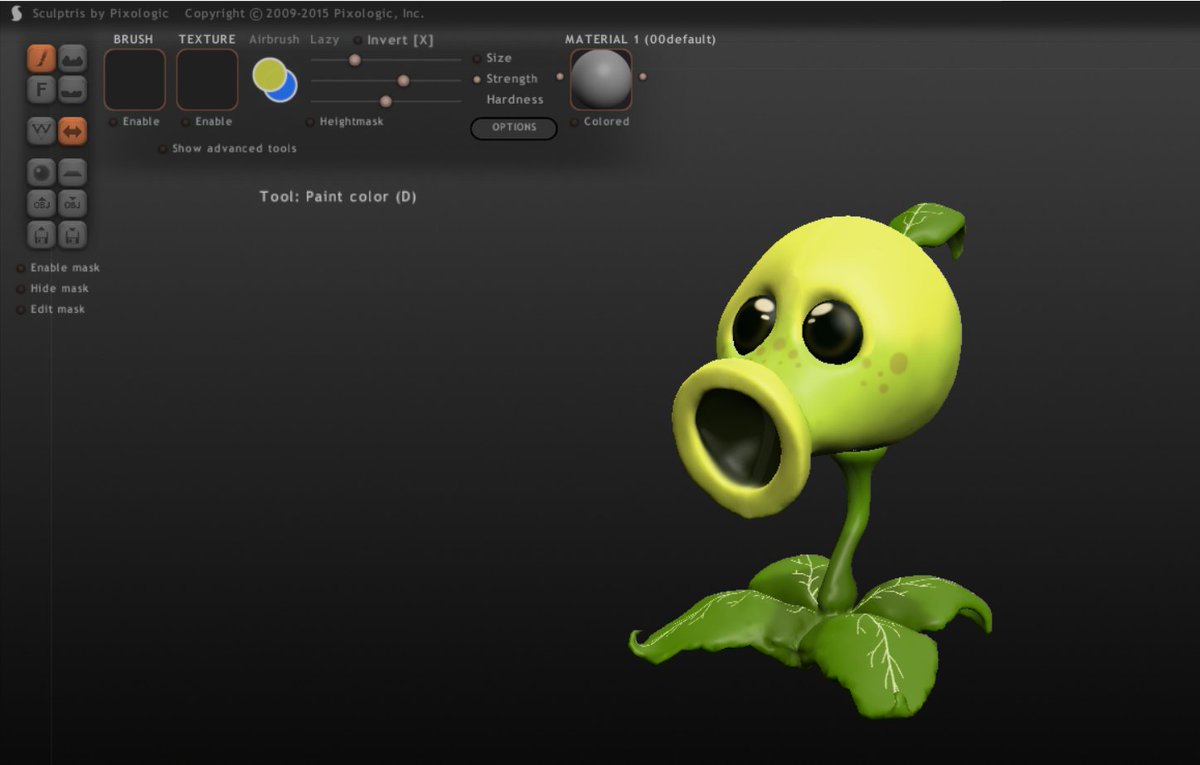Image resolution: width=1200 pixels, height=765 pixels.
Task: Click the blue background color swatch
Action: [287, 90]
